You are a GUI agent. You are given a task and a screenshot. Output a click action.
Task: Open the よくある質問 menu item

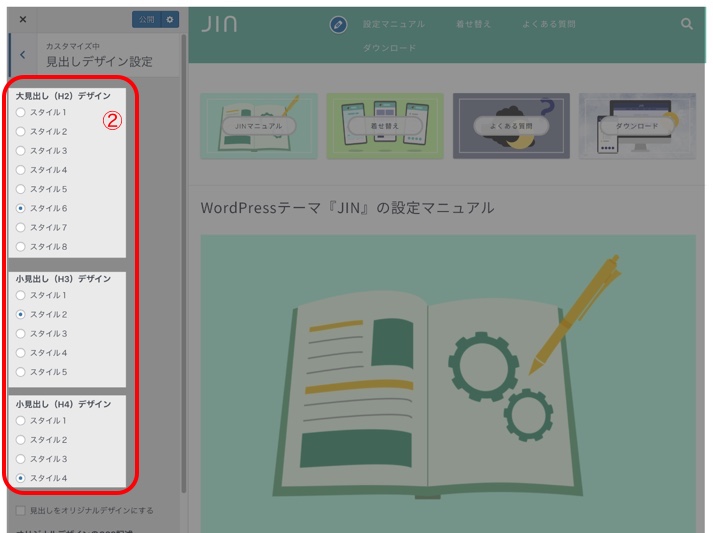548,24
